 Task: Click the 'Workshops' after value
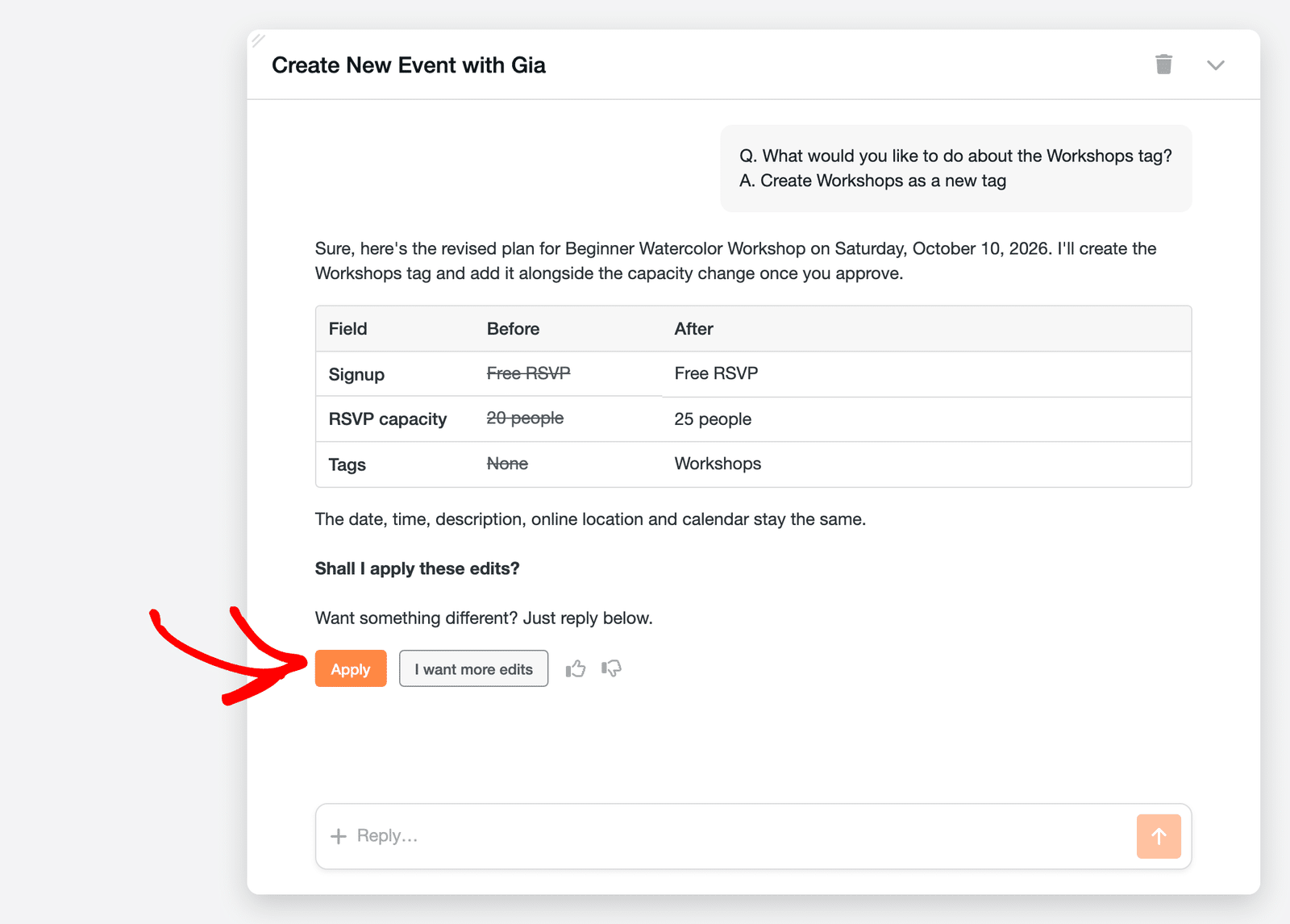point(718,464)
